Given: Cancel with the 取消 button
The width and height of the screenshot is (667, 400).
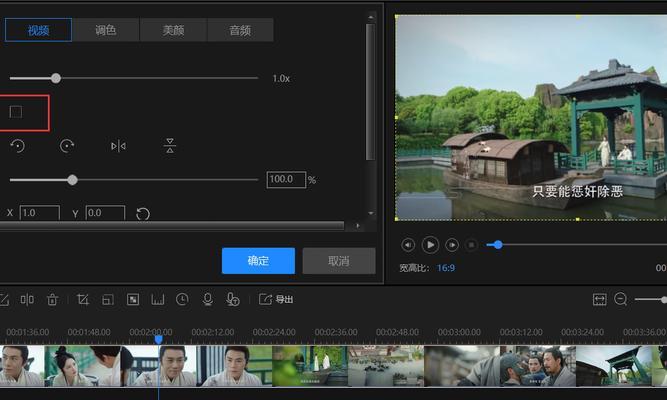Looking at the screenshot, I should (x=339, y=261).
